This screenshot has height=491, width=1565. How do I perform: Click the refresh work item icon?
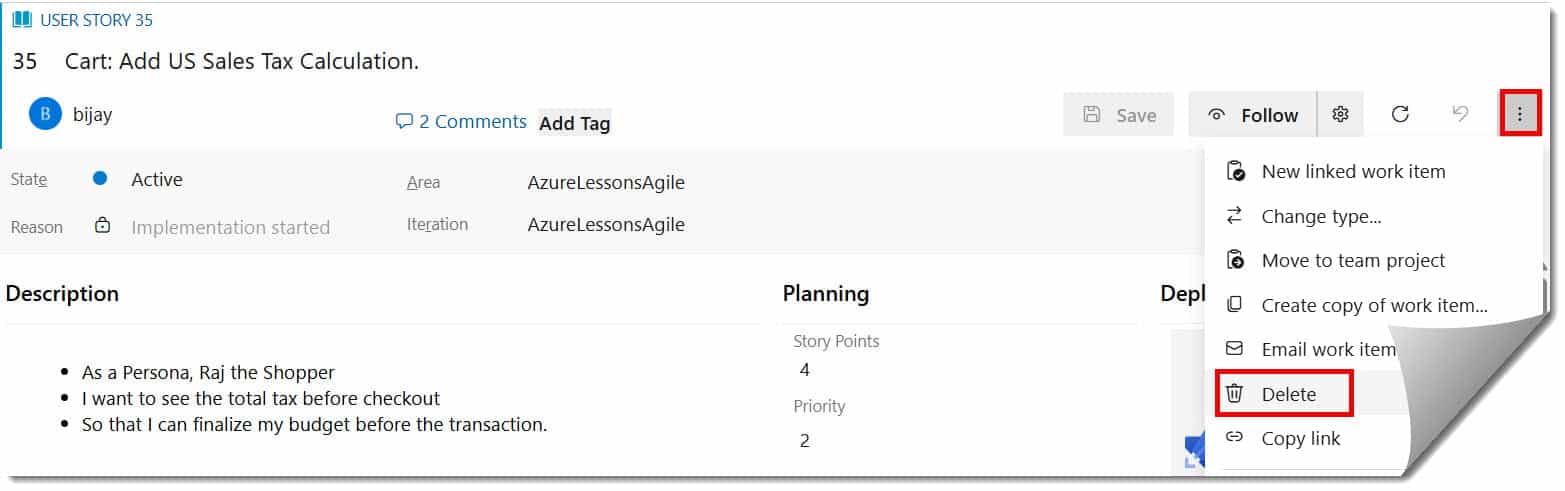point(1400,115)
